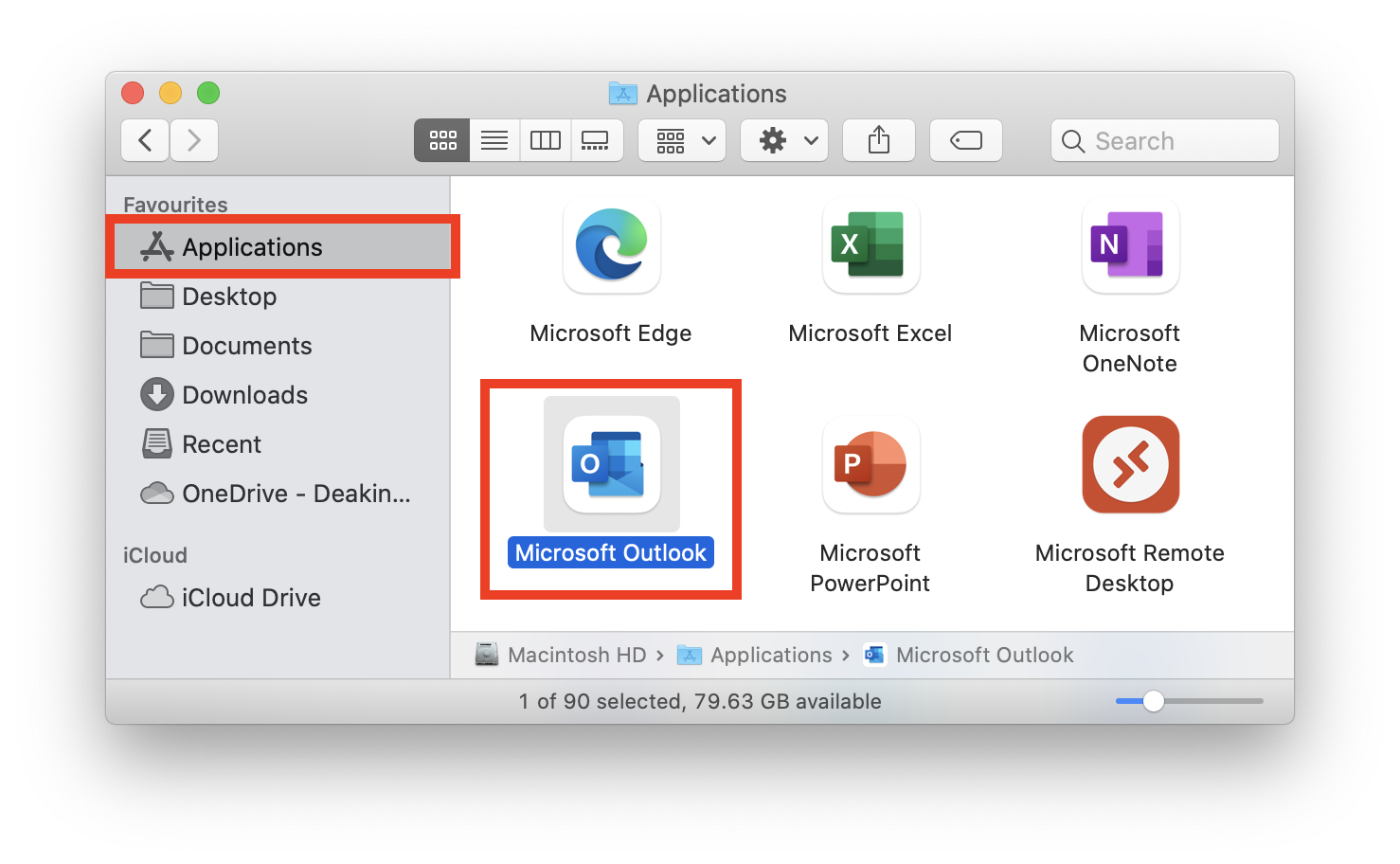
Task: Click the Share toolbar button
Action: (x=878, y=141)
